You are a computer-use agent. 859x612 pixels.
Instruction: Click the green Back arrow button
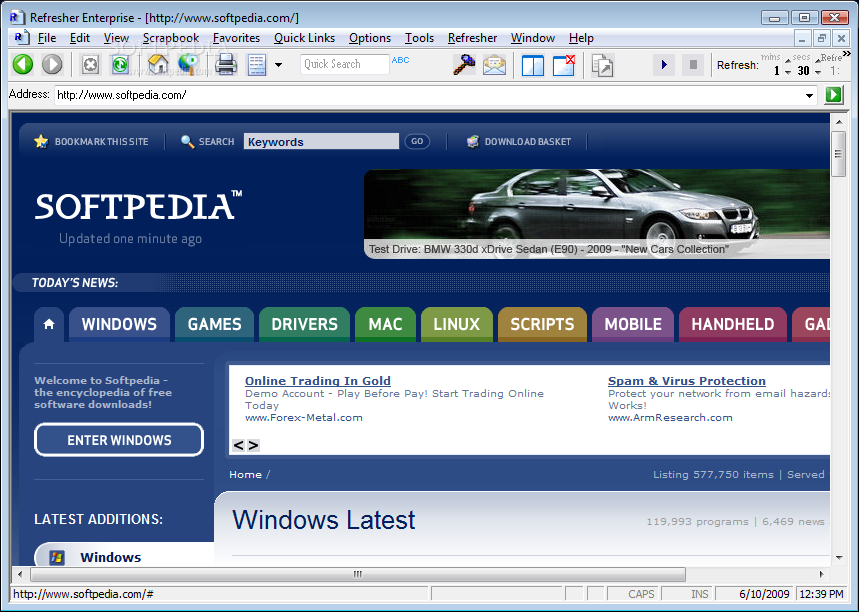23,64
